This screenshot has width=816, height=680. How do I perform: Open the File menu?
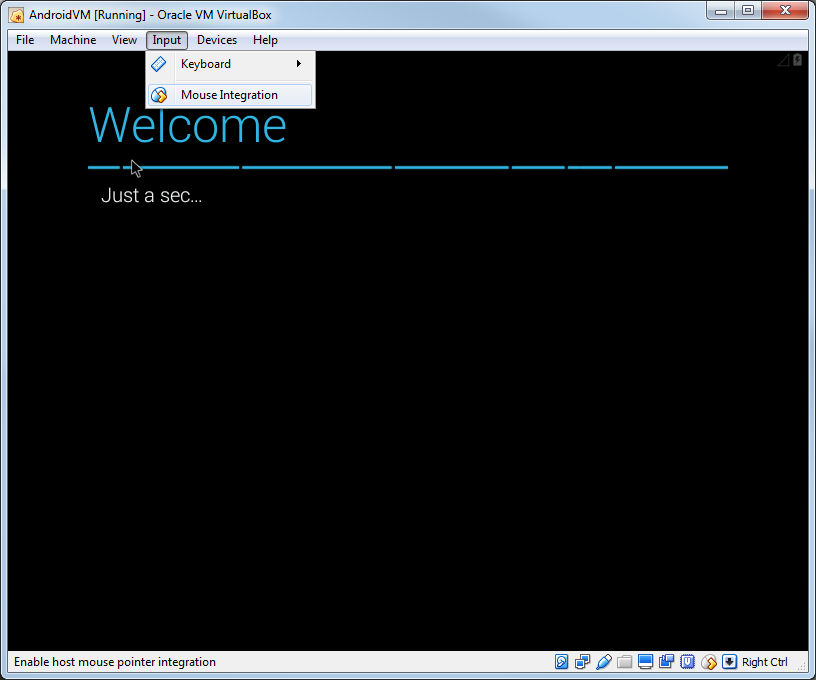coord(25,40)
